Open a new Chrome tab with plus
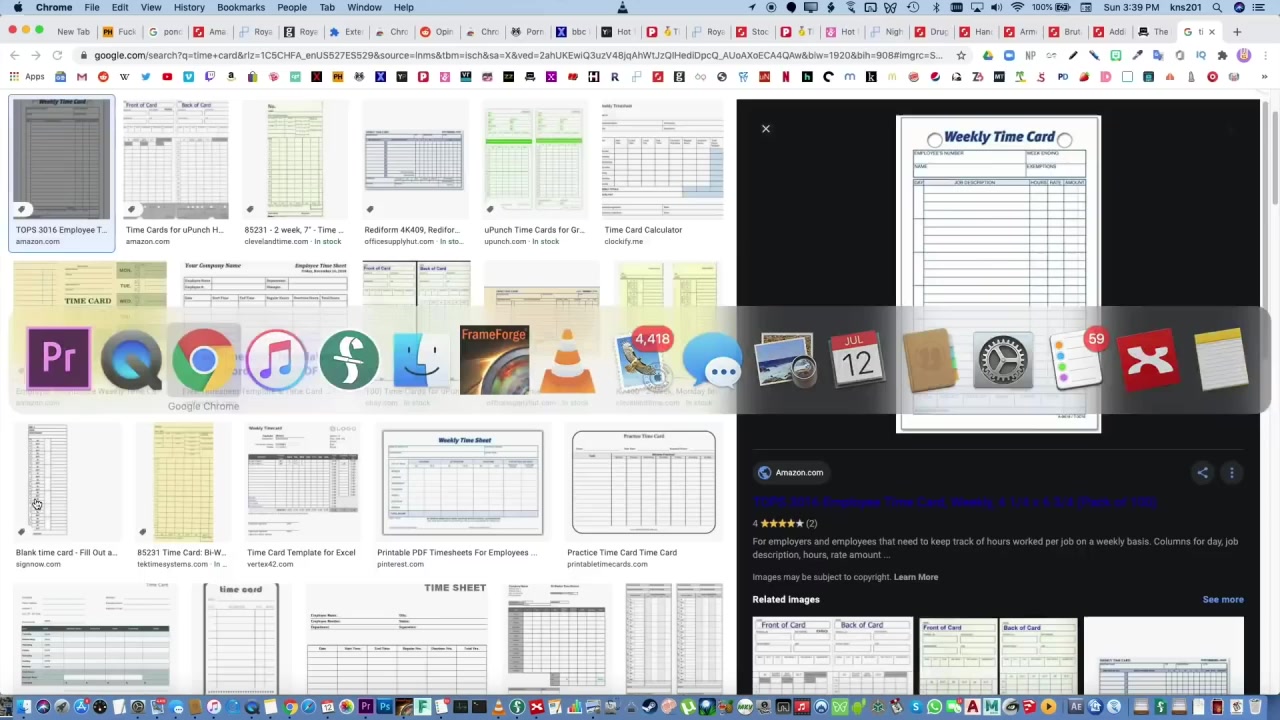 [1237, 31]
